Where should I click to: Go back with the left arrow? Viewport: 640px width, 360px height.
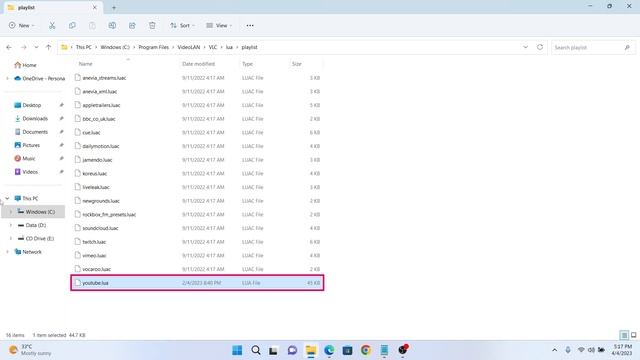(x=9, y=47)
